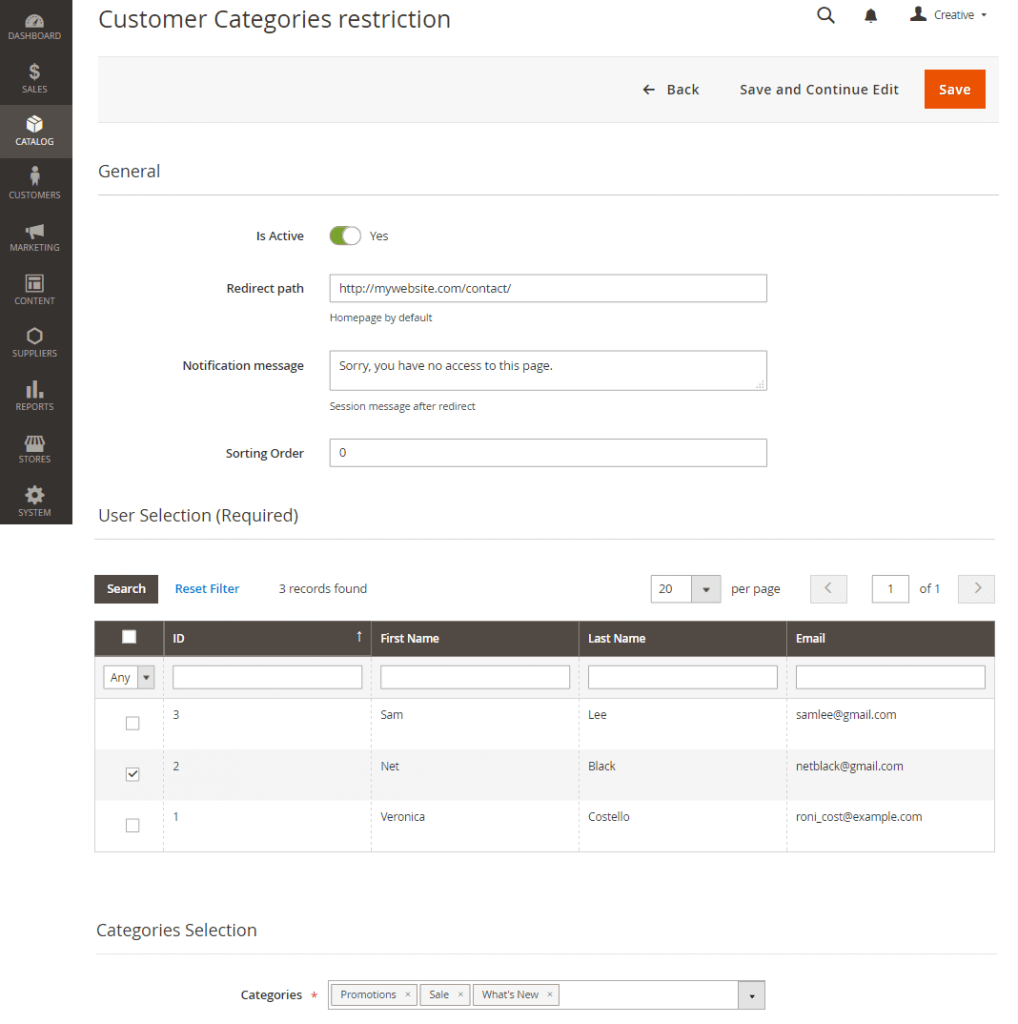Toggle the Is Active switch

(x=345, y=236)
